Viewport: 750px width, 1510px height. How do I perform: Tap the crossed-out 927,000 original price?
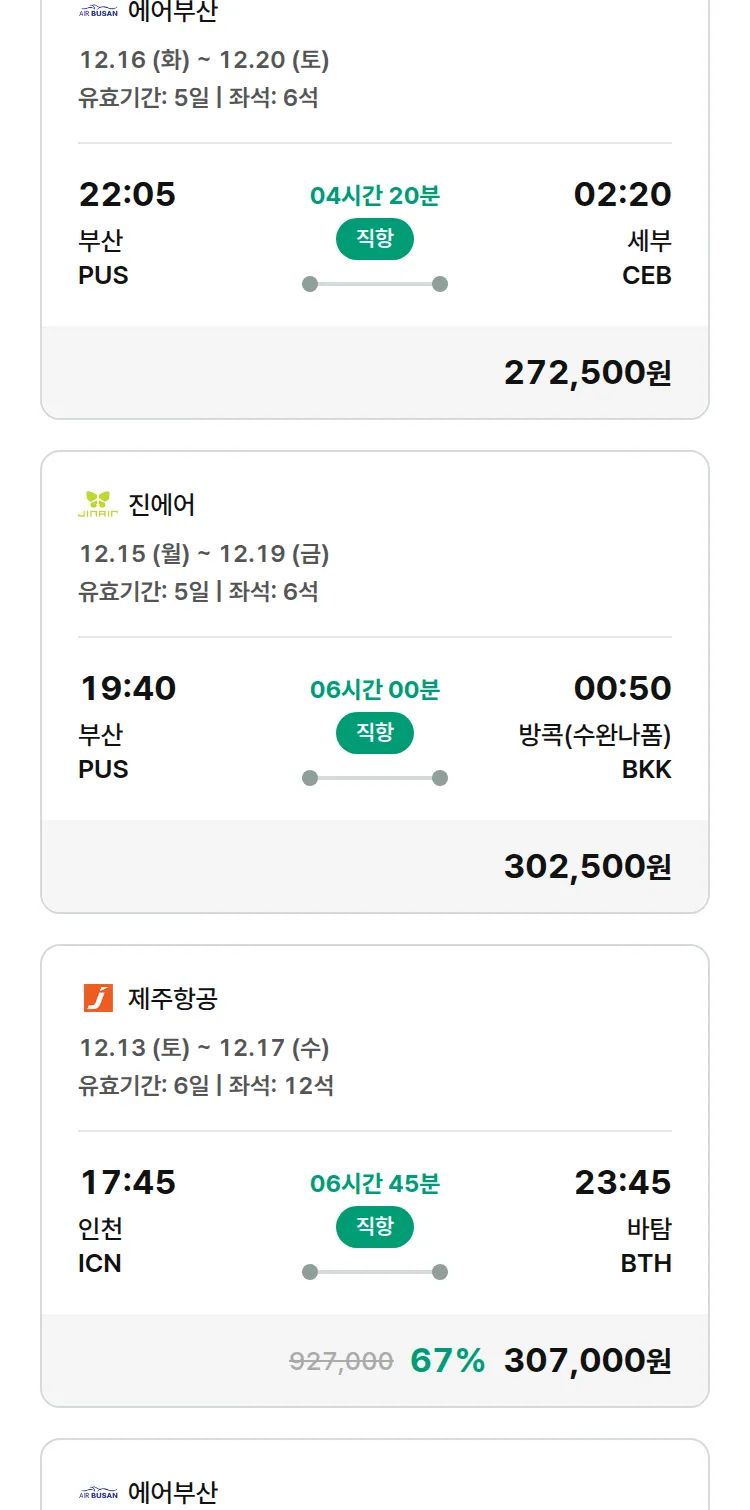click(341, 1361)
